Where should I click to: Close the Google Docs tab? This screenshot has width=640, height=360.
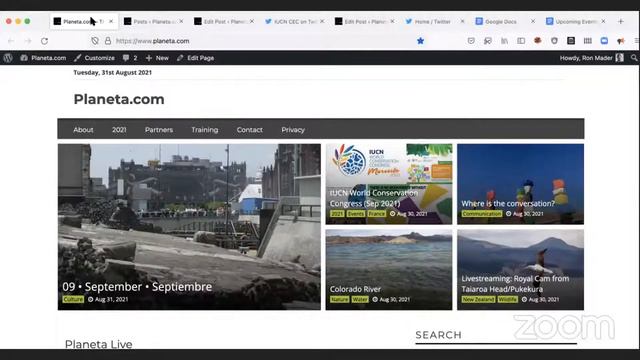(x=533, y=21)
